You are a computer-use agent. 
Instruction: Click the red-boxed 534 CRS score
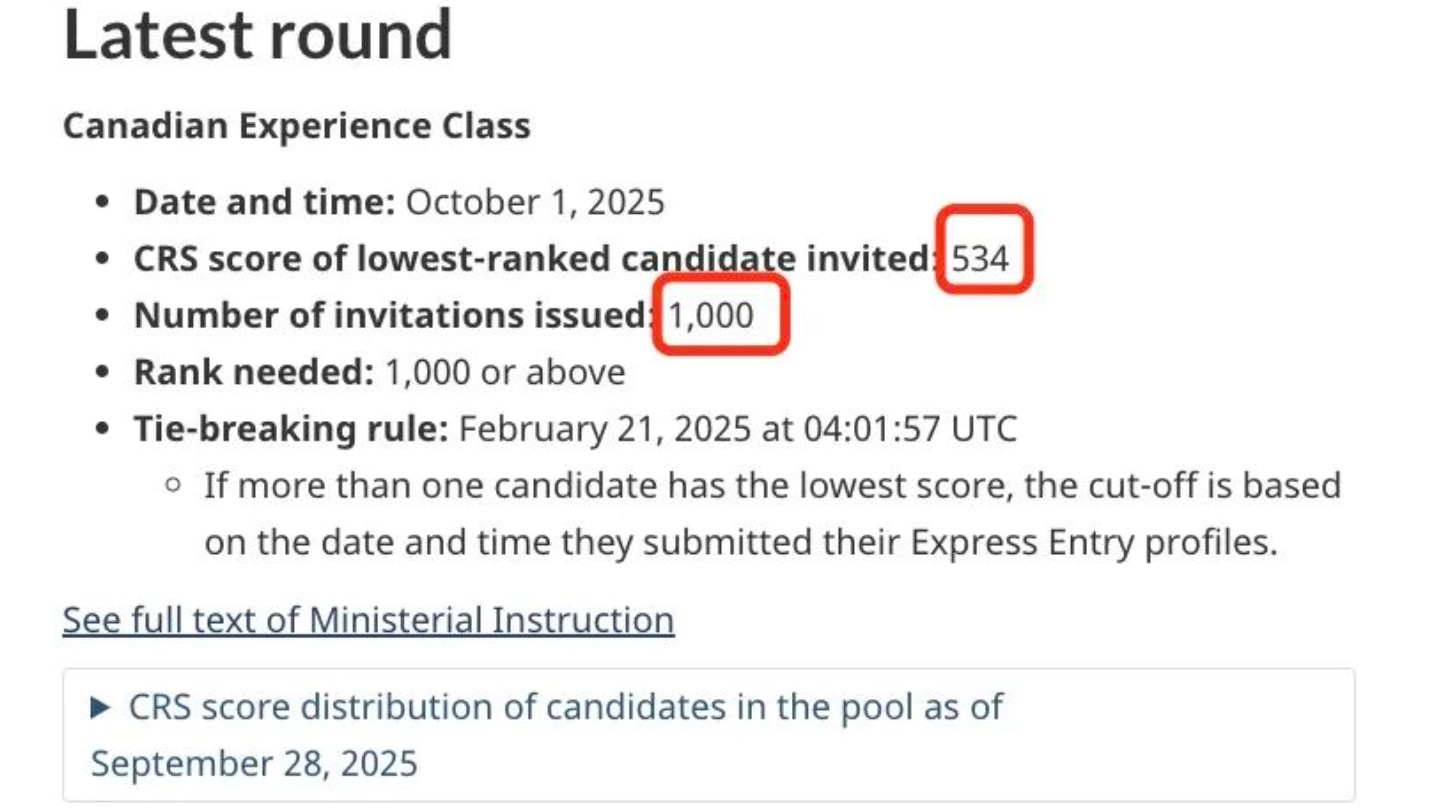click(980, 259)
